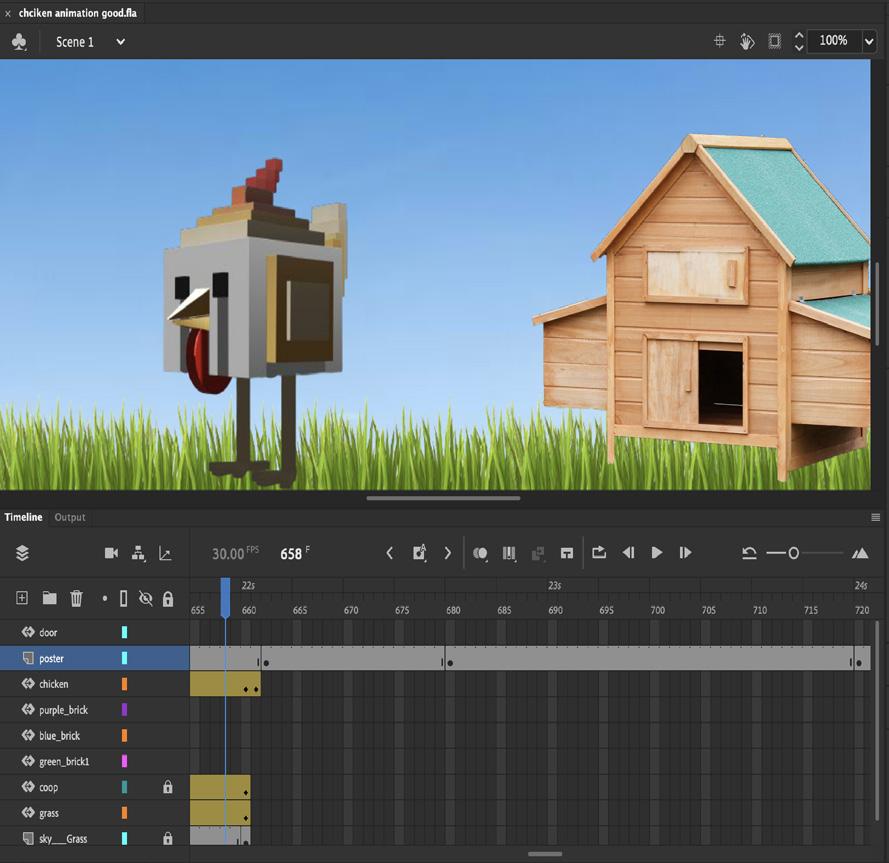Click the Center Stage icon
Image resolution: width=889 pixels, height=863 pixels.
tap(719, 41)
